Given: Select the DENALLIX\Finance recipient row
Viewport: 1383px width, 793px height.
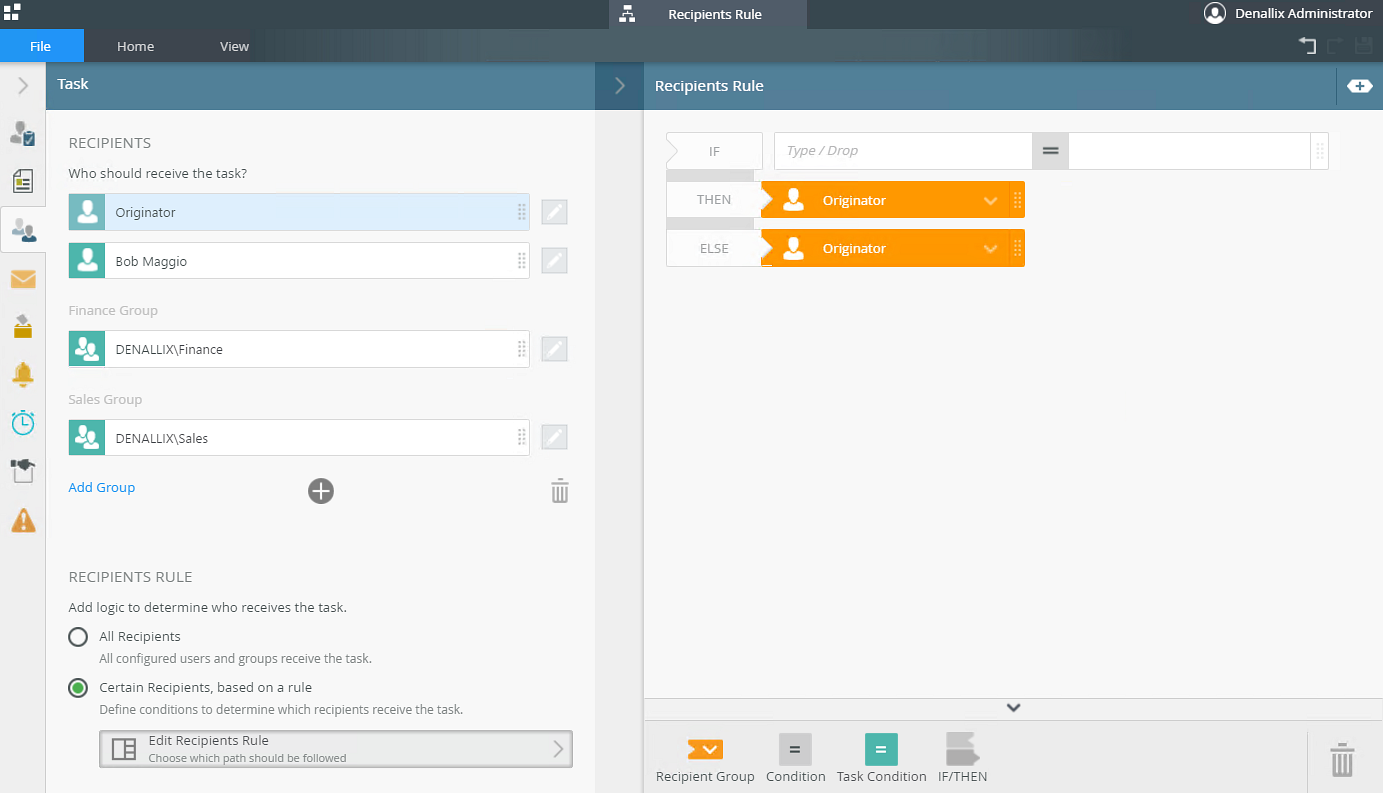Looking at the screenshot, I should [x=299, y=349].
